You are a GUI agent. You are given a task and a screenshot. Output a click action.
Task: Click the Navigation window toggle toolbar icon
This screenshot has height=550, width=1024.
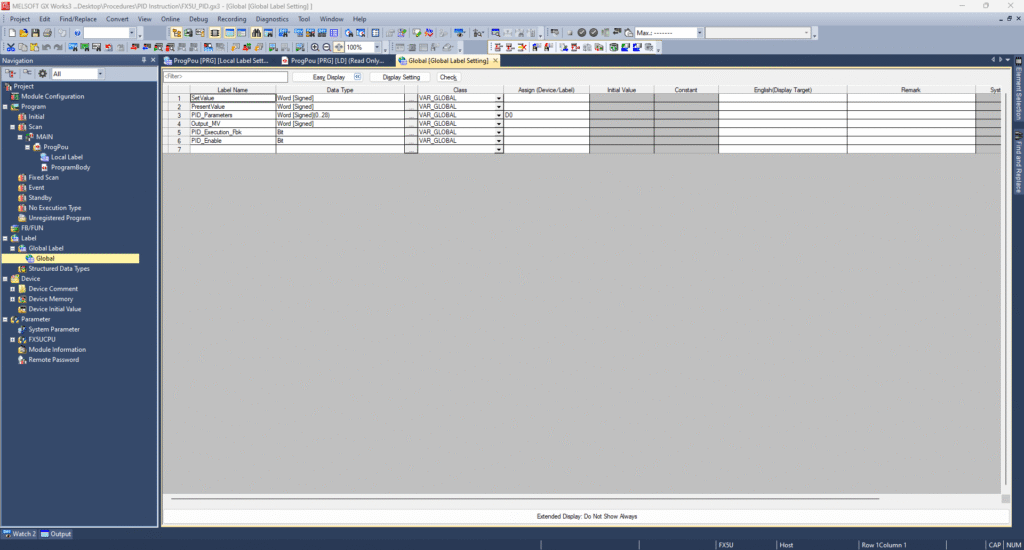pyautogui.click(x=176, y=33)
